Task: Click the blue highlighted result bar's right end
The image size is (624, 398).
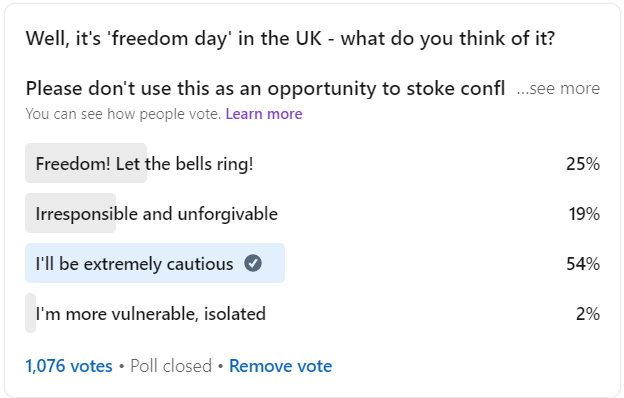Action: 279,263
